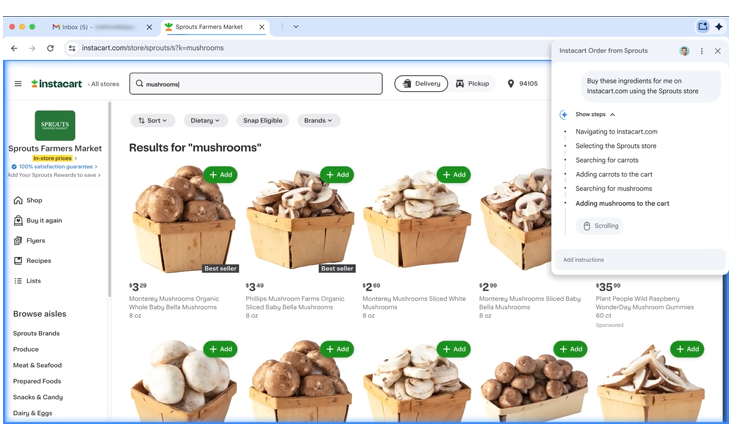The width and height of the screenshot is (739, 433).
Task: Open site information icon in address bar
Action: coord(72,48)
